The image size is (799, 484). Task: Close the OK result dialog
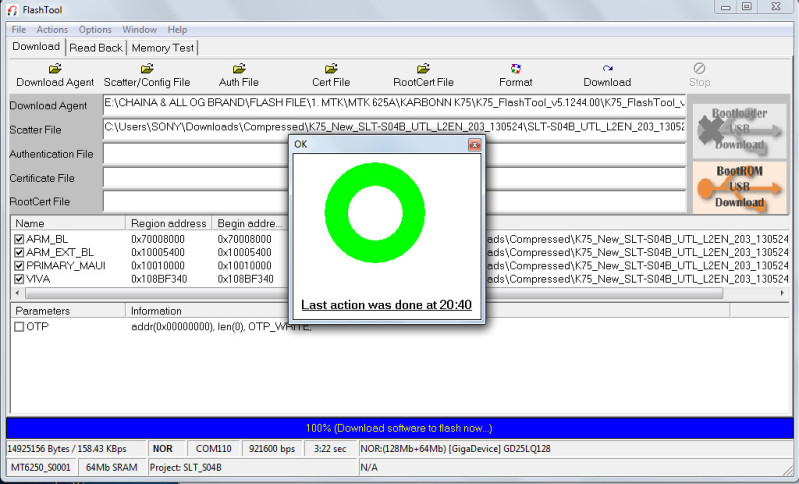pyautogui.click(x=474, y=145)
